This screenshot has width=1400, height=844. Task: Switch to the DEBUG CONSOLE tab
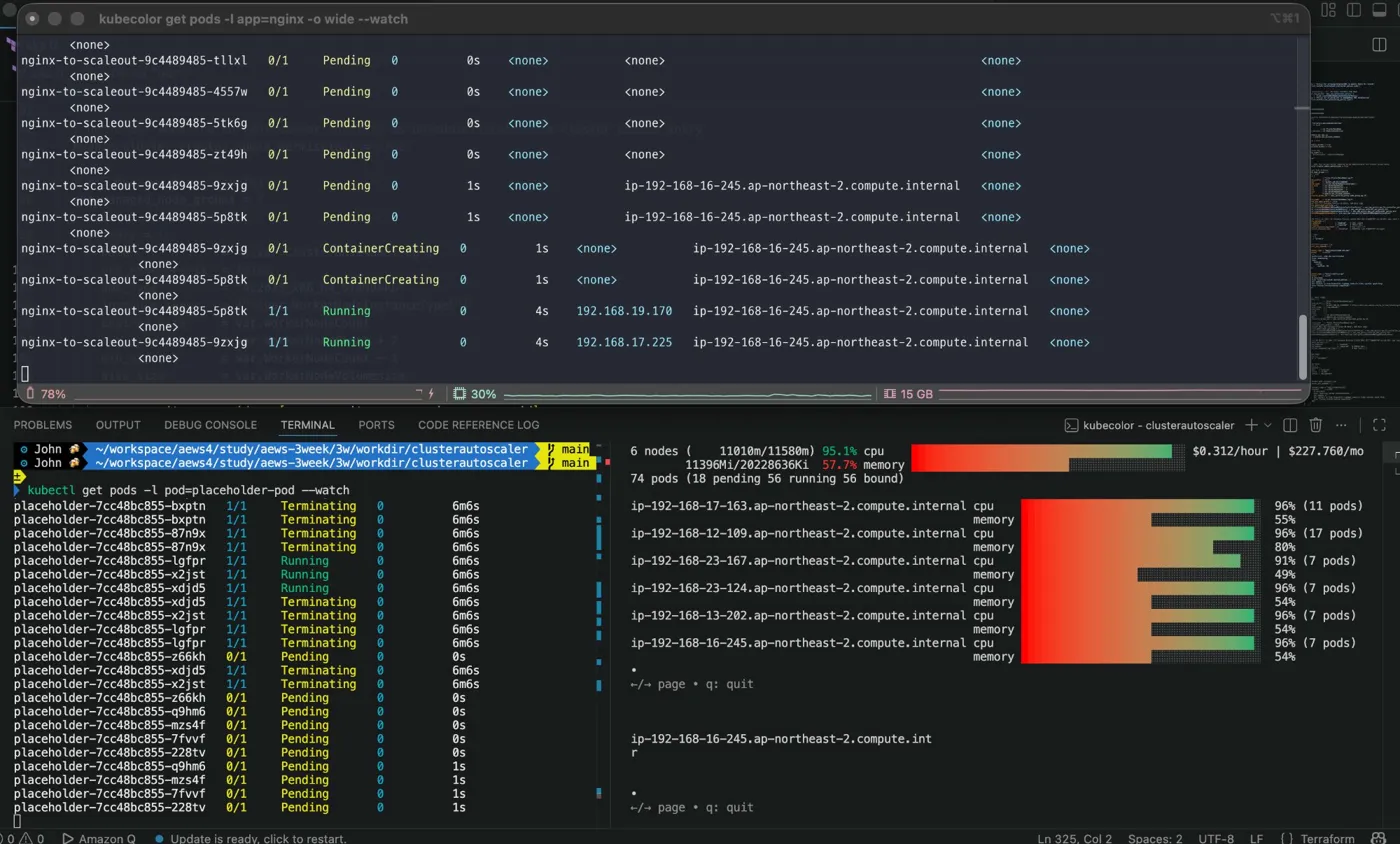(210, 425)
